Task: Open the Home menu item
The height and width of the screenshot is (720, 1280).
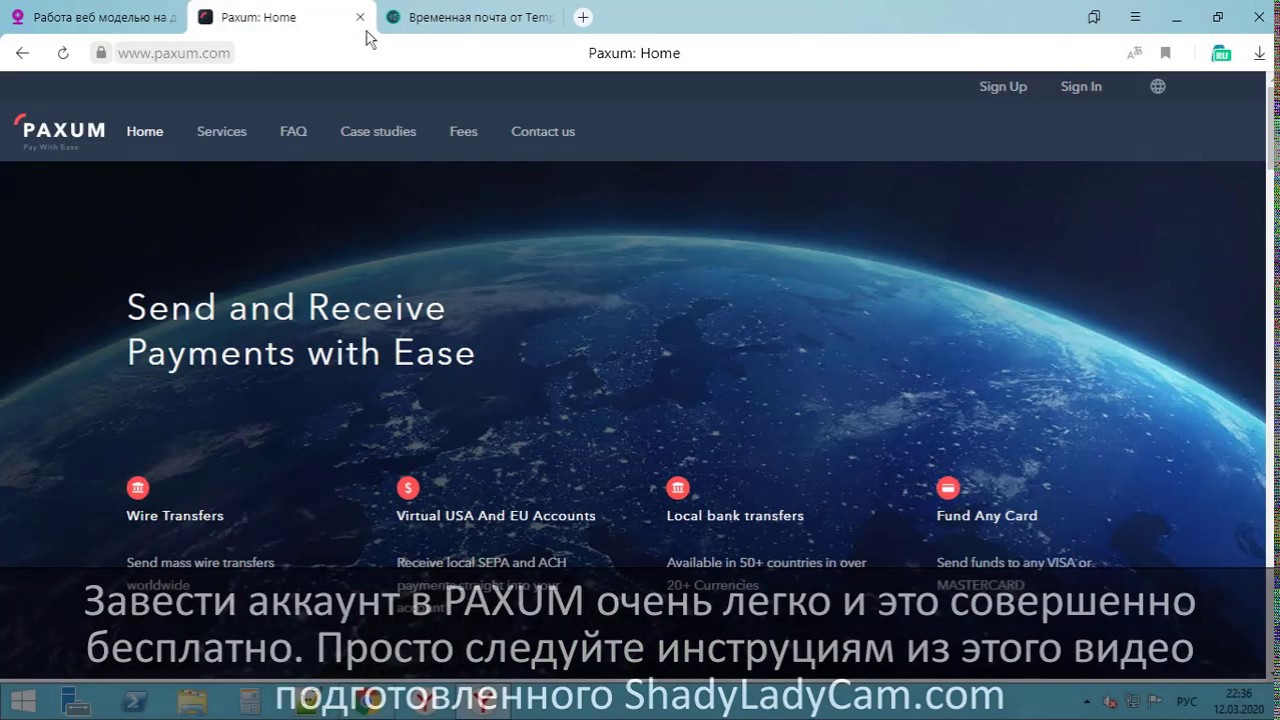Action: click(x=145, y=131)
